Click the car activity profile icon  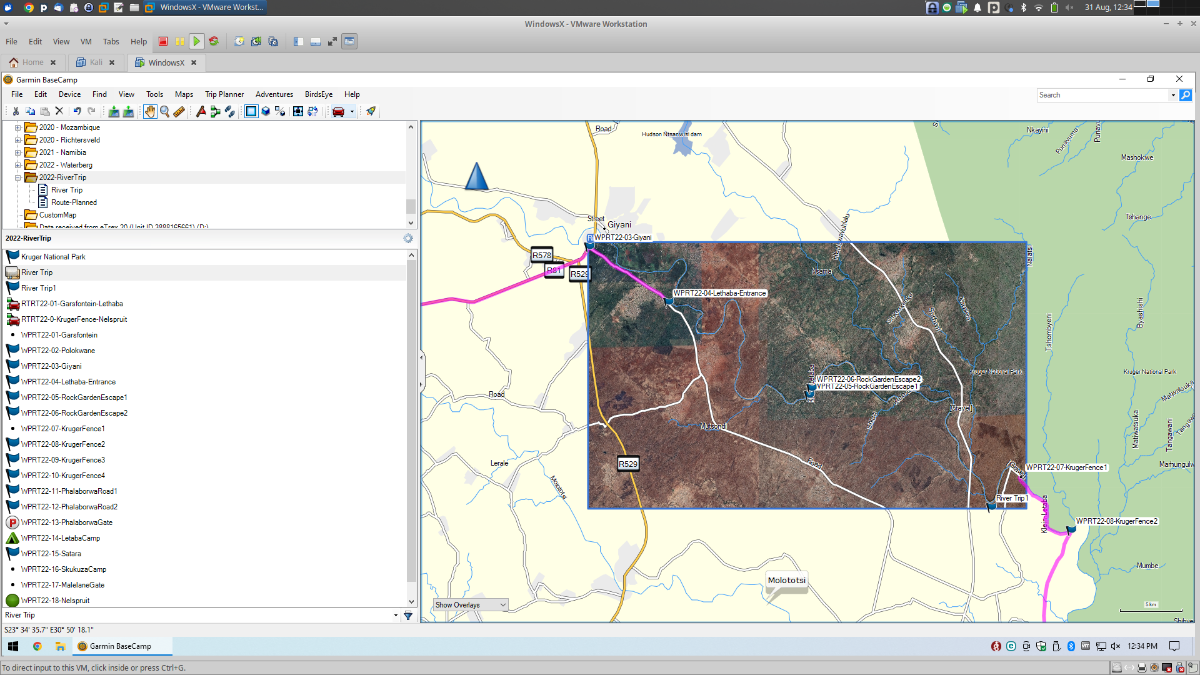[338, 111]
